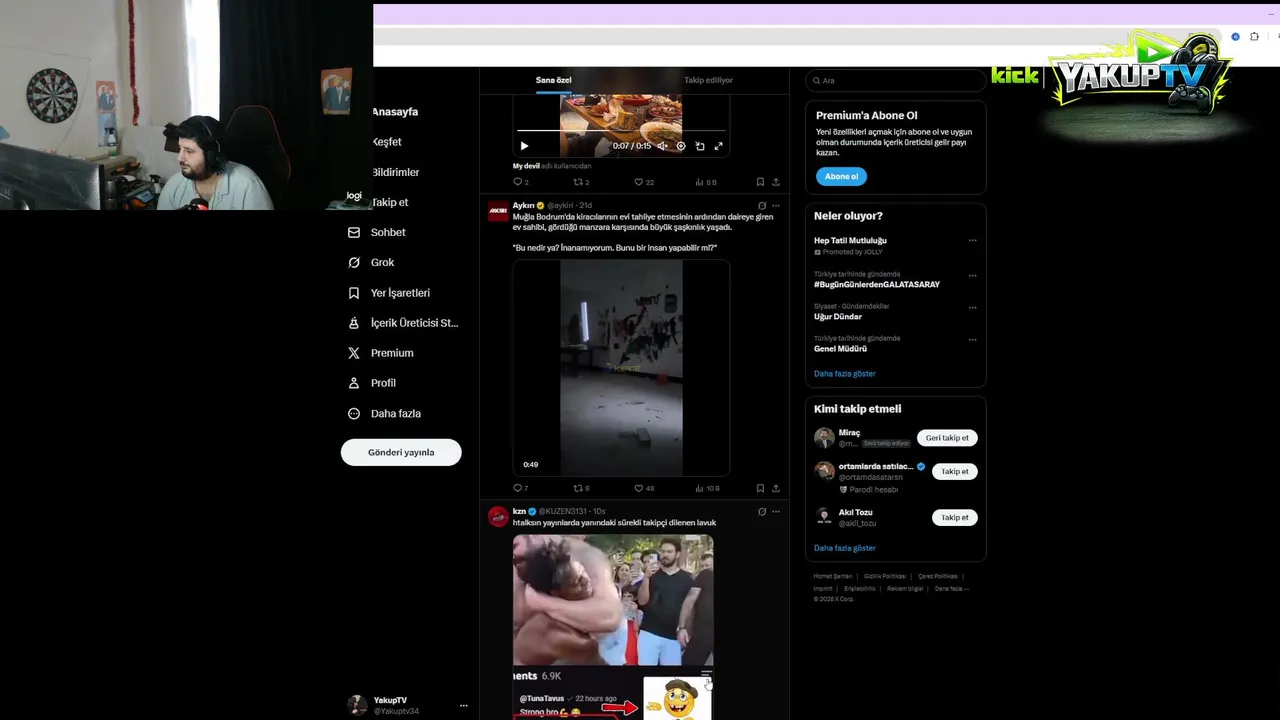The height and width of the screenshot is (720, 1280).
Task: Open options for Hep Tatil Mutluluğu trend
Action: 972,240
